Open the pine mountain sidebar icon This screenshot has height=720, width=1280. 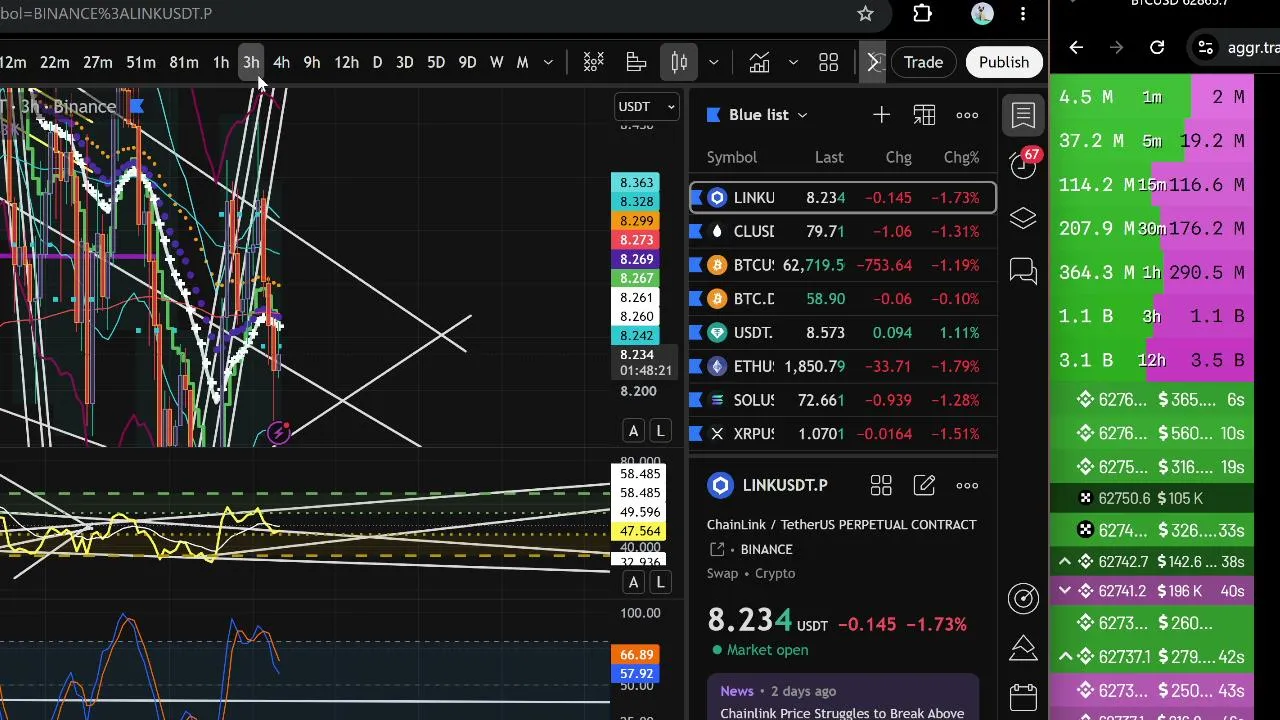coord(1023,647)
